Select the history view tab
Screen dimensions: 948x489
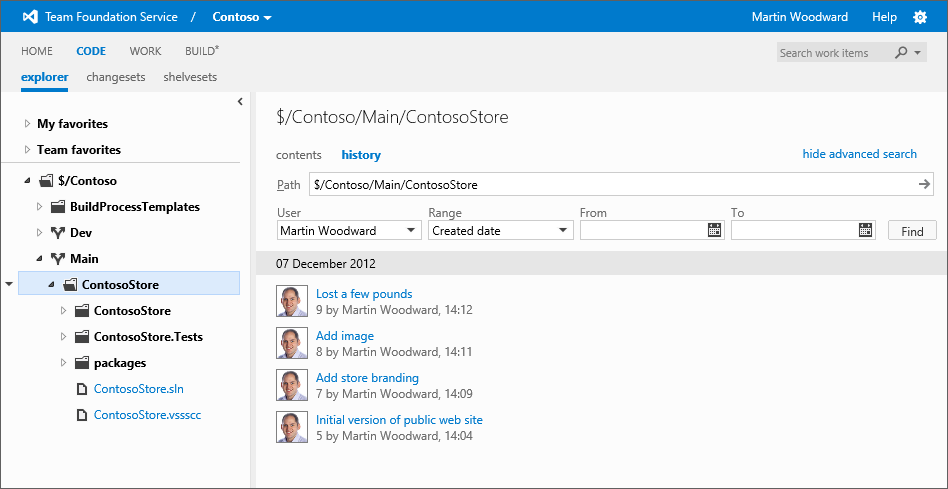361,155
